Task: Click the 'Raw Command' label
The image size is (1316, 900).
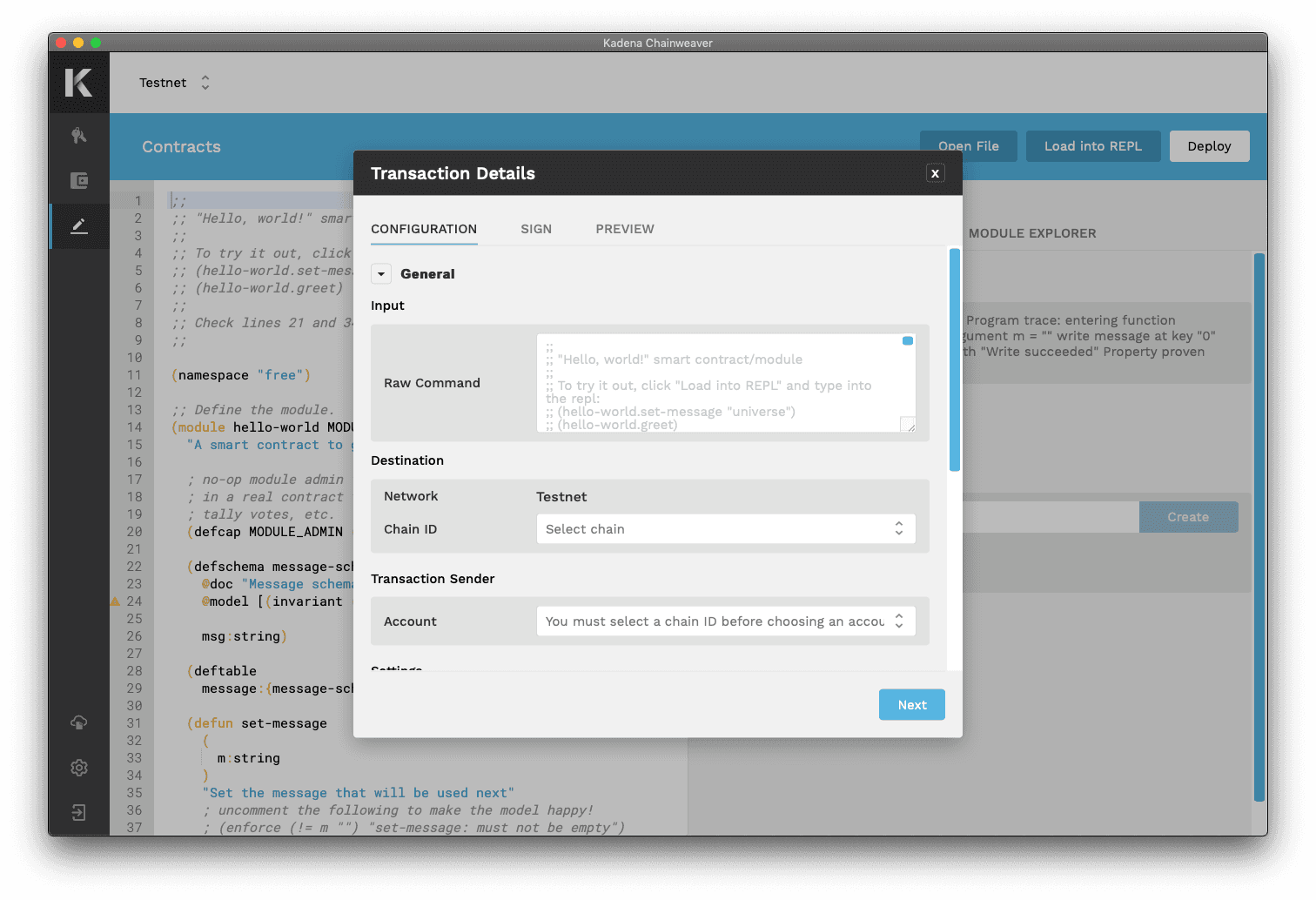Action: pyautogui.click(x=432, y=383)
